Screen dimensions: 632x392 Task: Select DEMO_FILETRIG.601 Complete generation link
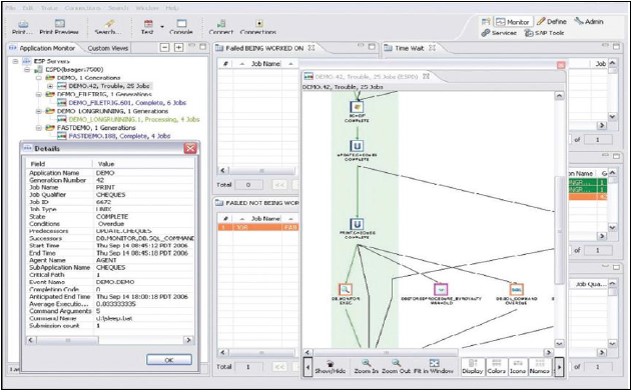(x=127, y=103)
